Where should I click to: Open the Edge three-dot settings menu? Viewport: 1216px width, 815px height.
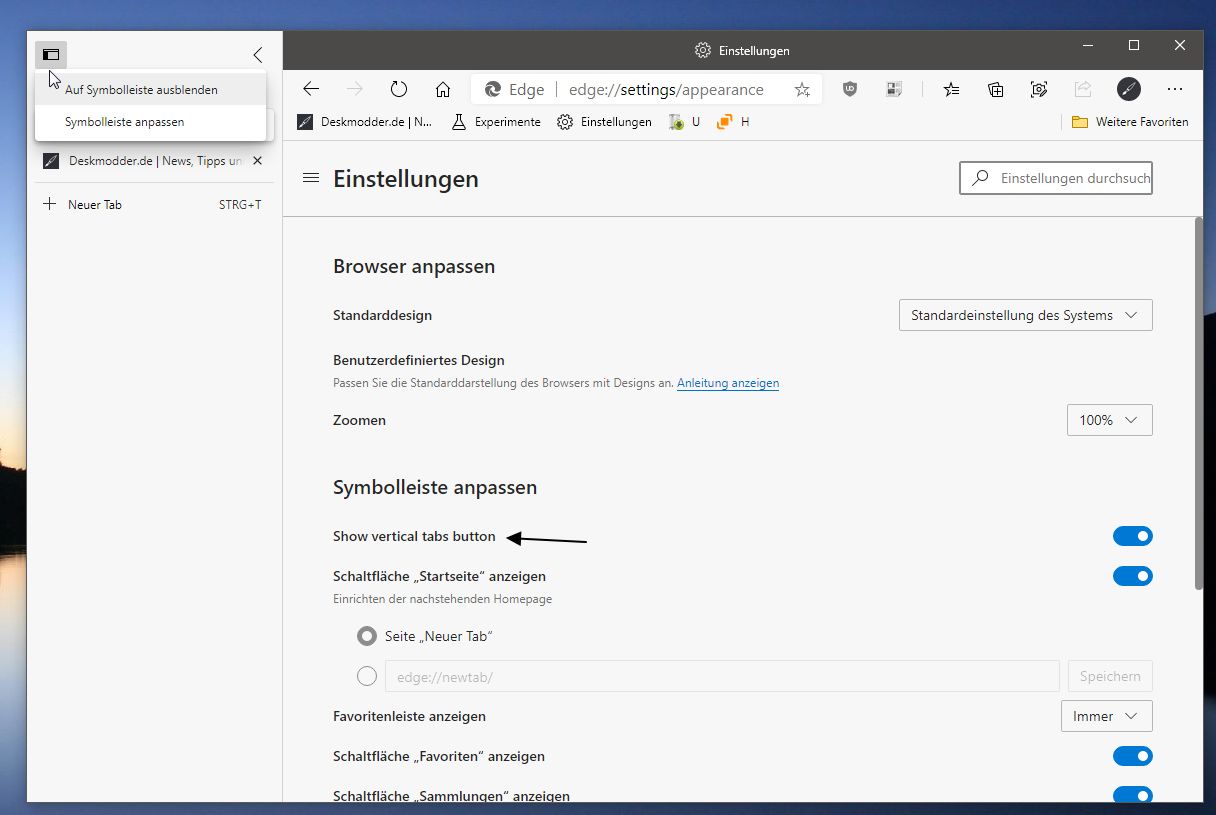point(1175,89)
